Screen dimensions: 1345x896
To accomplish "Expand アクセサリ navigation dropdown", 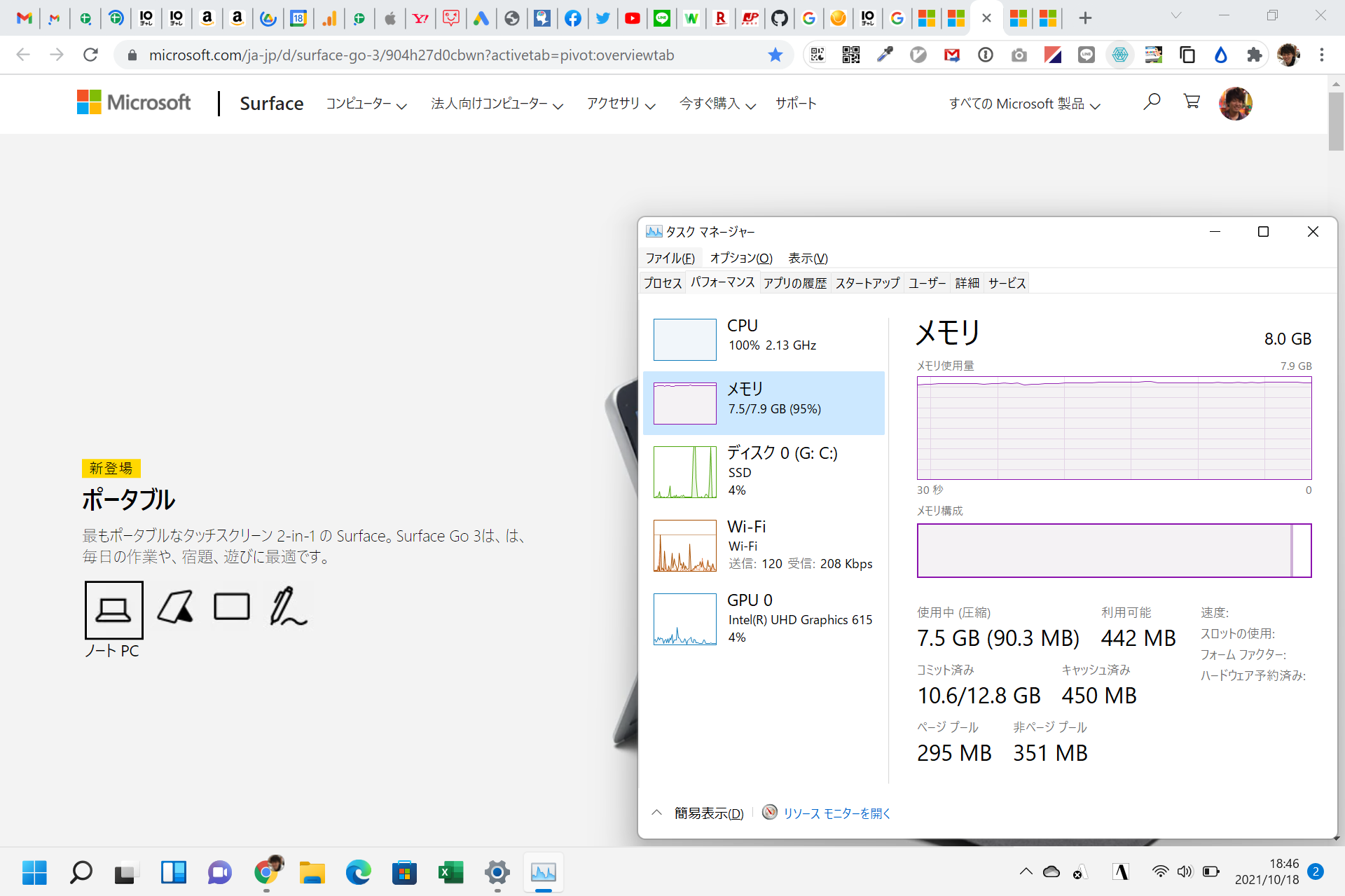I will pos(621,104).
